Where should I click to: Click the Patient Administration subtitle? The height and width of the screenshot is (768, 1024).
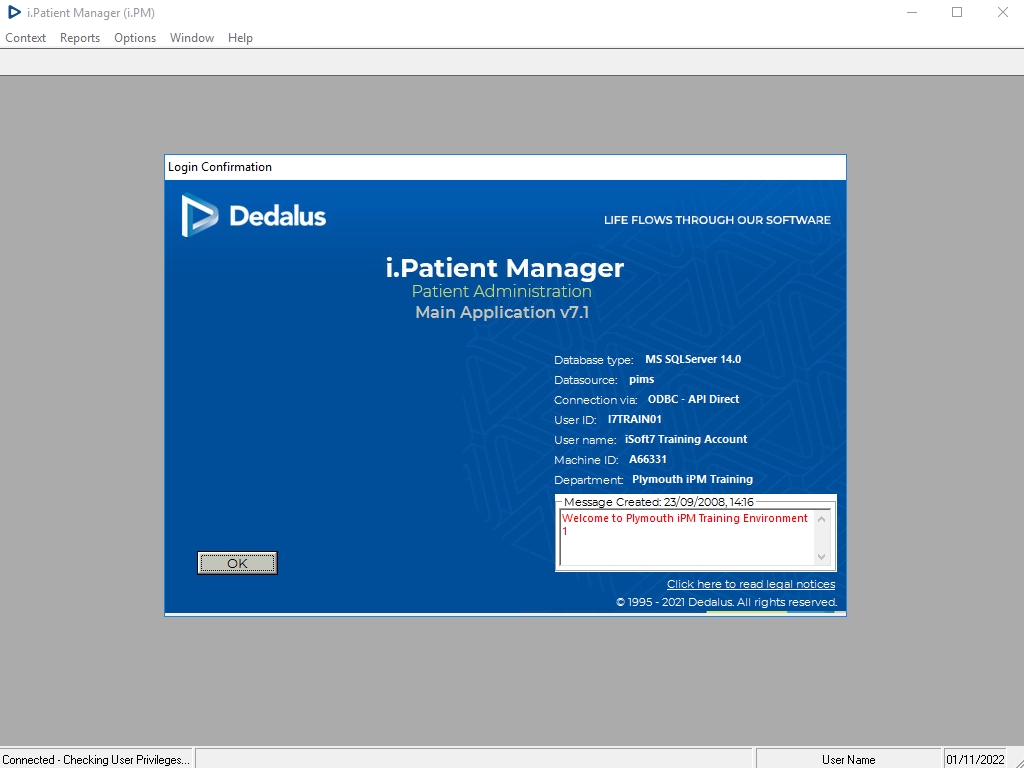point(502,291)
